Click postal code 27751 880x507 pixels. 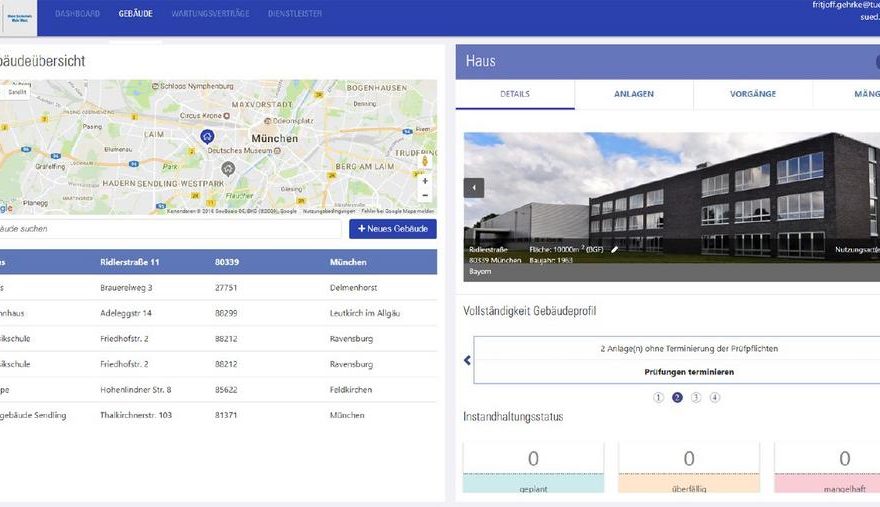[226, 287]
